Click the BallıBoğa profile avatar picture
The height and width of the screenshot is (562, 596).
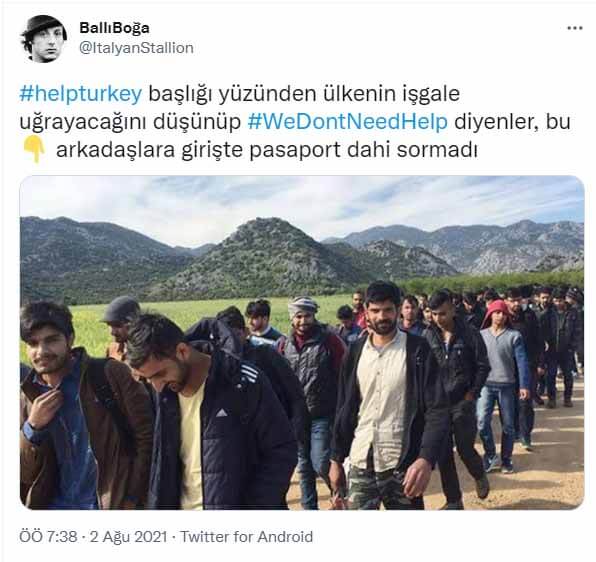pyautogui.click(x=44, y=38)
